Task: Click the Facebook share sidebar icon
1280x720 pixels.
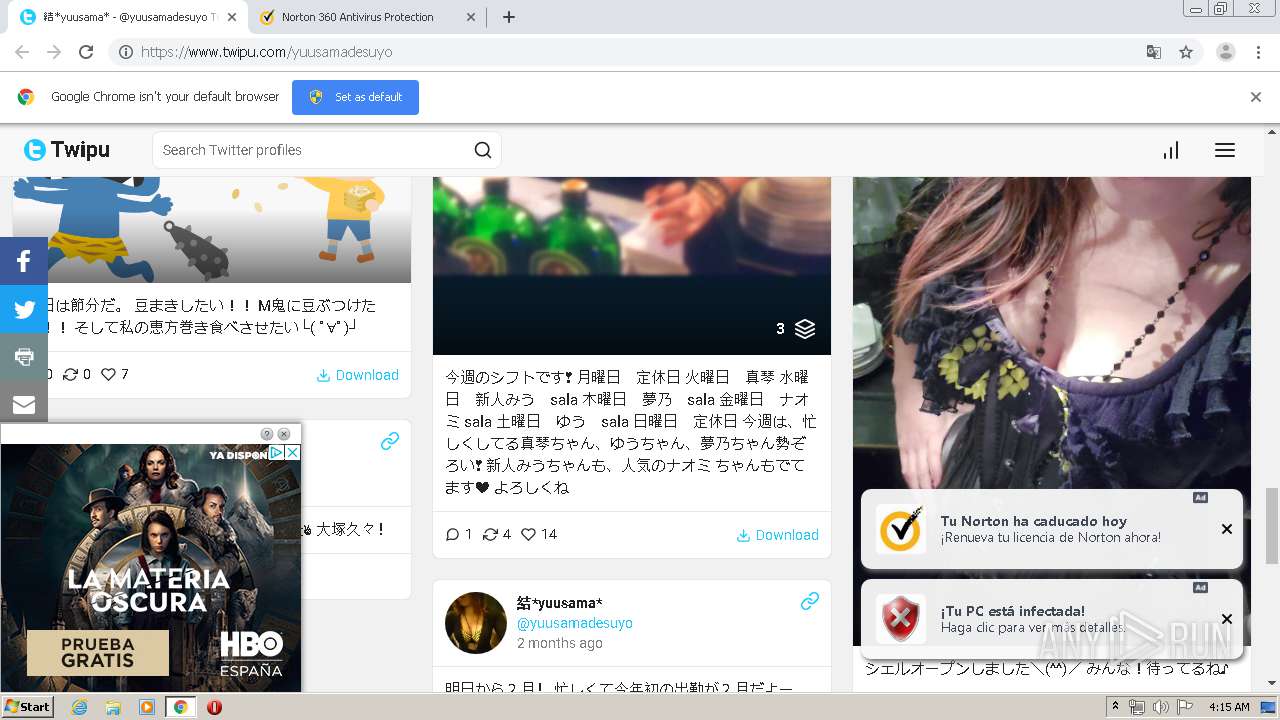Action: [x=24, y=262]
